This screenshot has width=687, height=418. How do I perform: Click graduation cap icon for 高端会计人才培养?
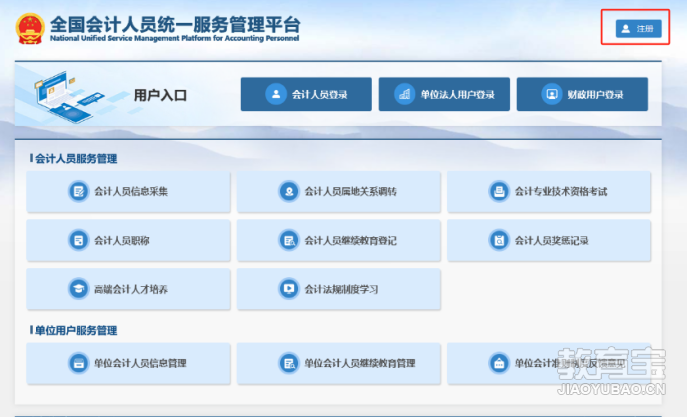(79, 289)
